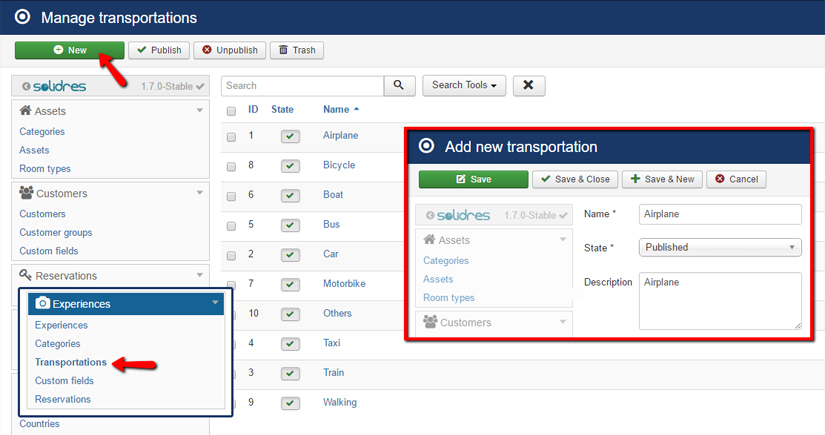The height and width of the screenshot is (435, 825).
Task: Open the Airplane transportation entry
Action: pos(340,135)
